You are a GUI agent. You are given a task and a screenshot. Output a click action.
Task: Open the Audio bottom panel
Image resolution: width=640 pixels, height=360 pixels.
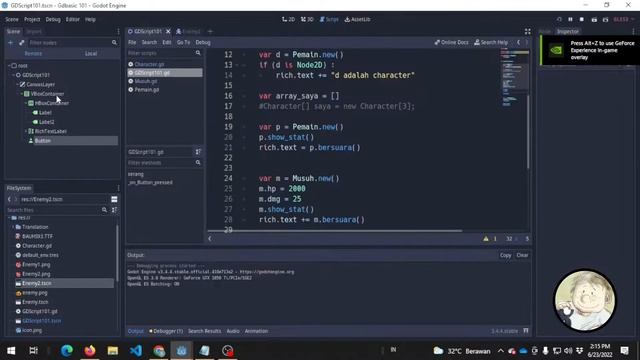pyautogui.click(x=233, y=331)
